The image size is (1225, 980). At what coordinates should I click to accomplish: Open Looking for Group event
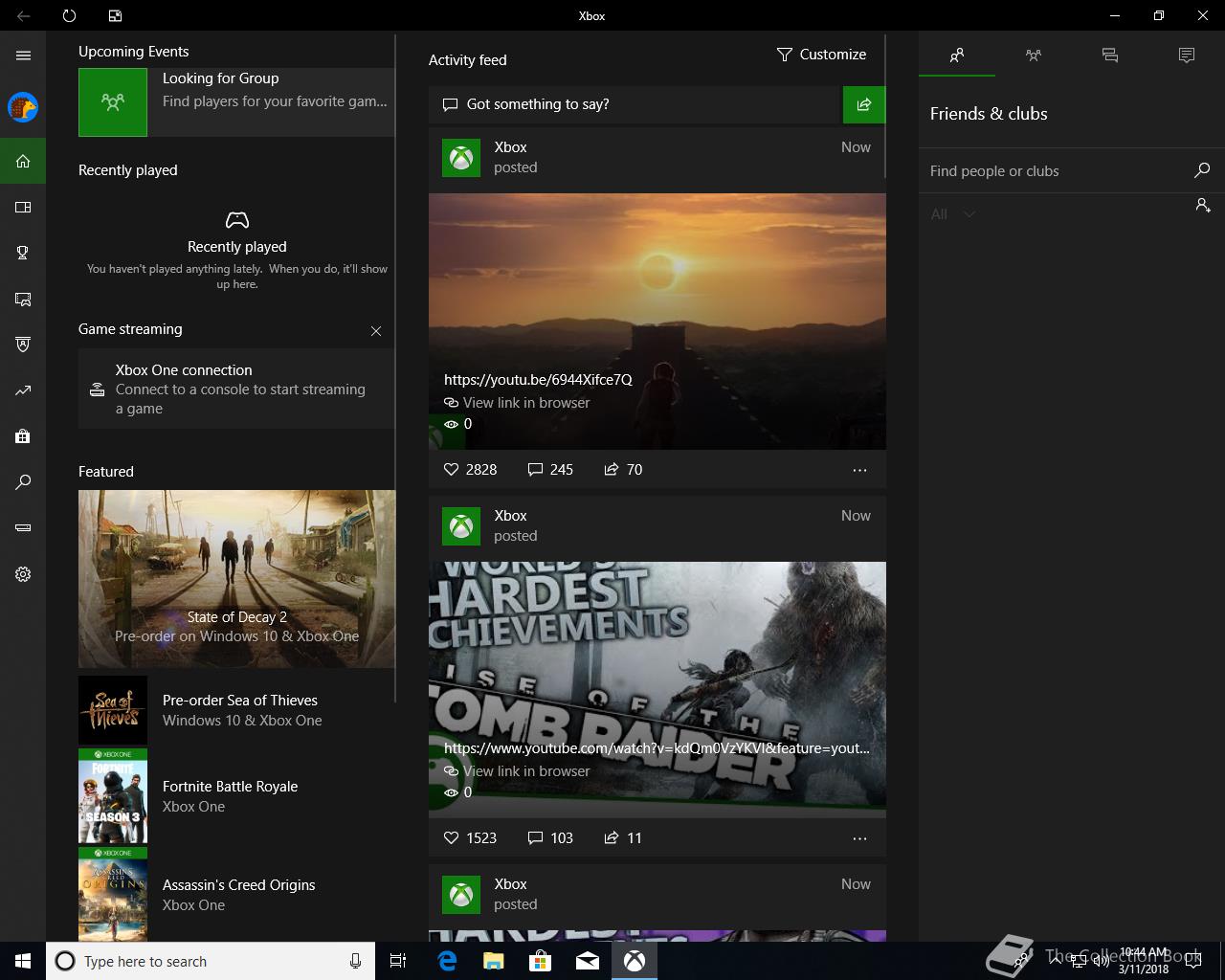coord(236,101)
